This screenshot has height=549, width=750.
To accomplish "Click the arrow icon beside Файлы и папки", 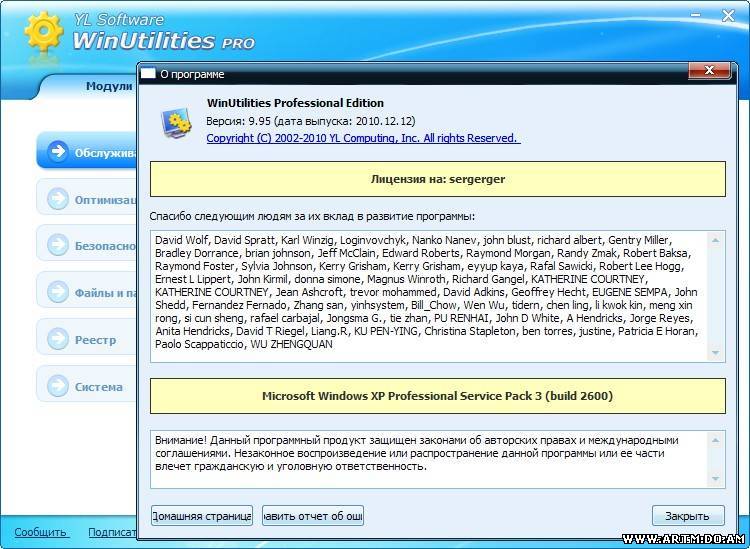I will 58,292.
